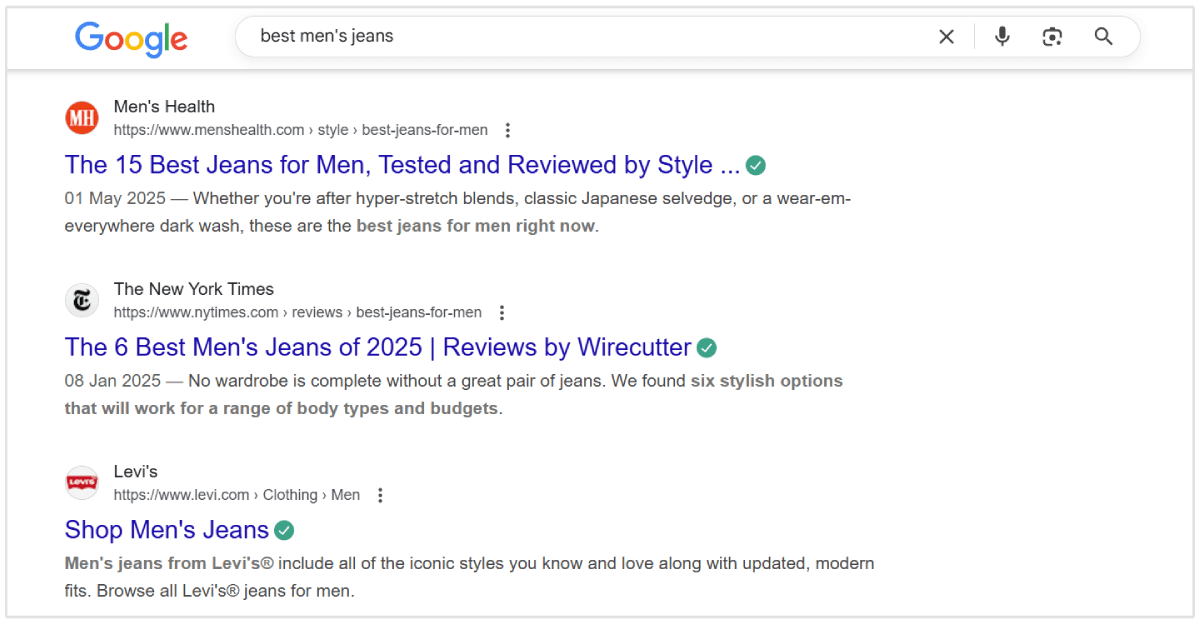Clear the search query with X
Screen dimensions: 1200x625
[x=946, y=37]
